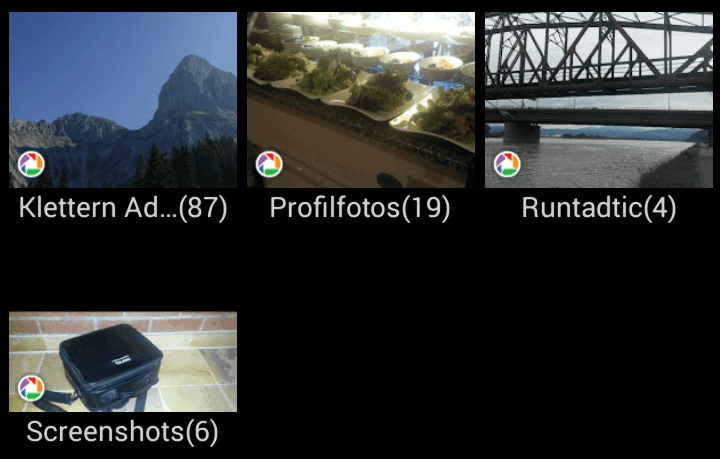Click the (87) photo count text
Image resolution: width=720 pixels, height=459 pixels.
point(202,209)
